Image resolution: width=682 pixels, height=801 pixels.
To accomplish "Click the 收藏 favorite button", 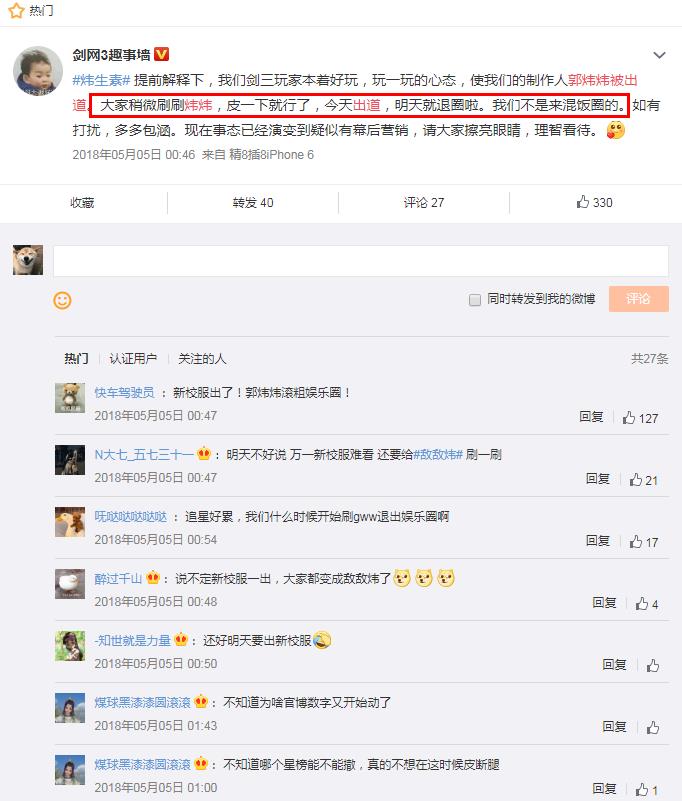I will click(82, 203).
